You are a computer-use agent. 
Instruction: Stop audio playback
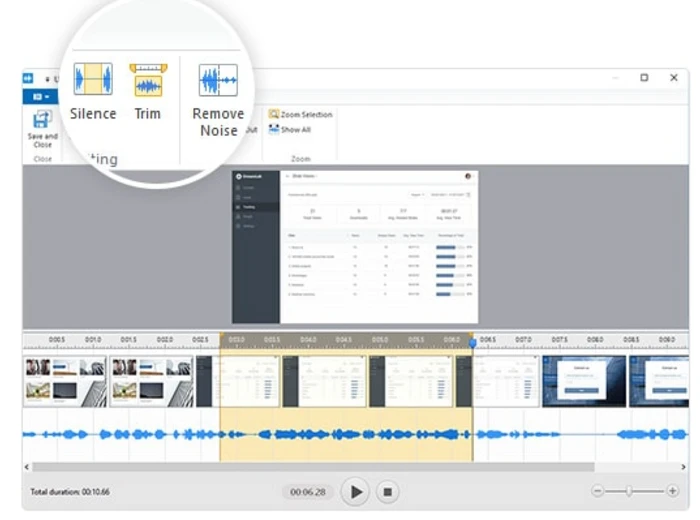(x=388, y=491)
